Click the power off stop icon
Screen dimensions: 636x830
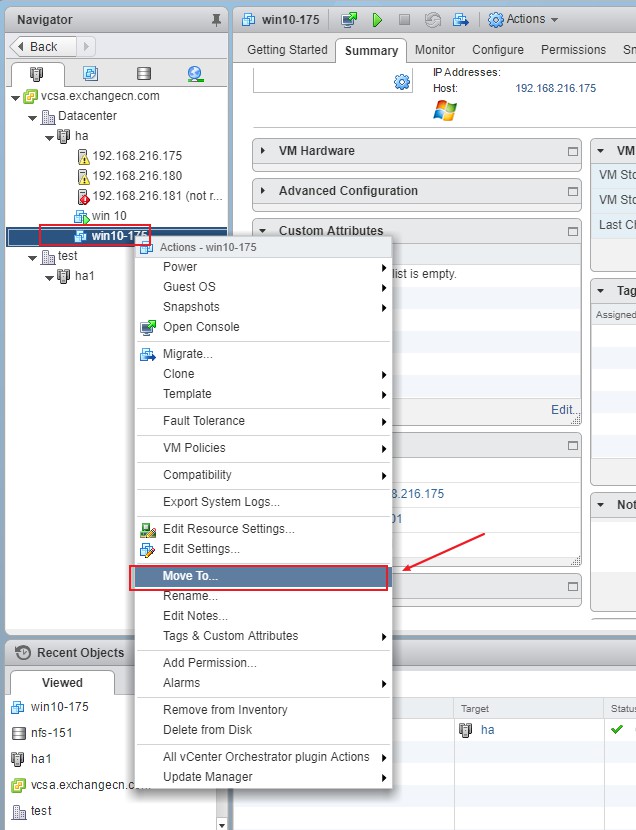click(x=404, y=20)
